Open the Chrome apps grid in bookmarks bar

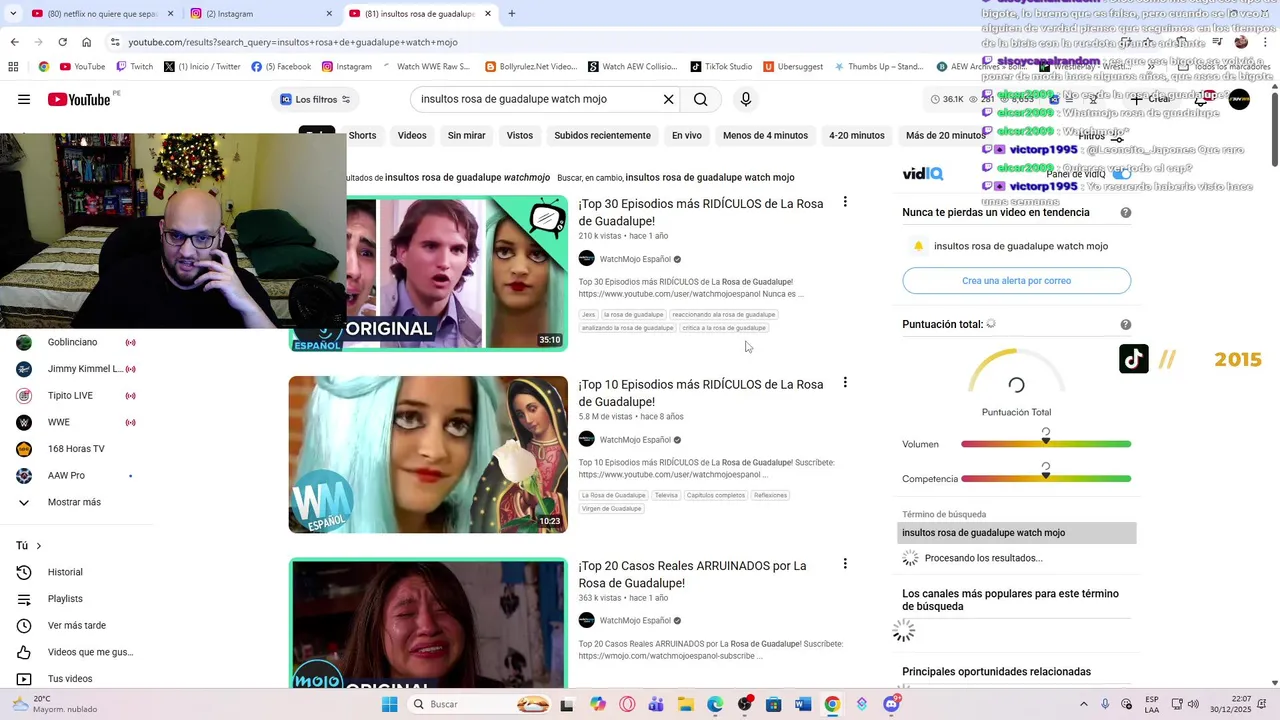[x=13, y=67]
